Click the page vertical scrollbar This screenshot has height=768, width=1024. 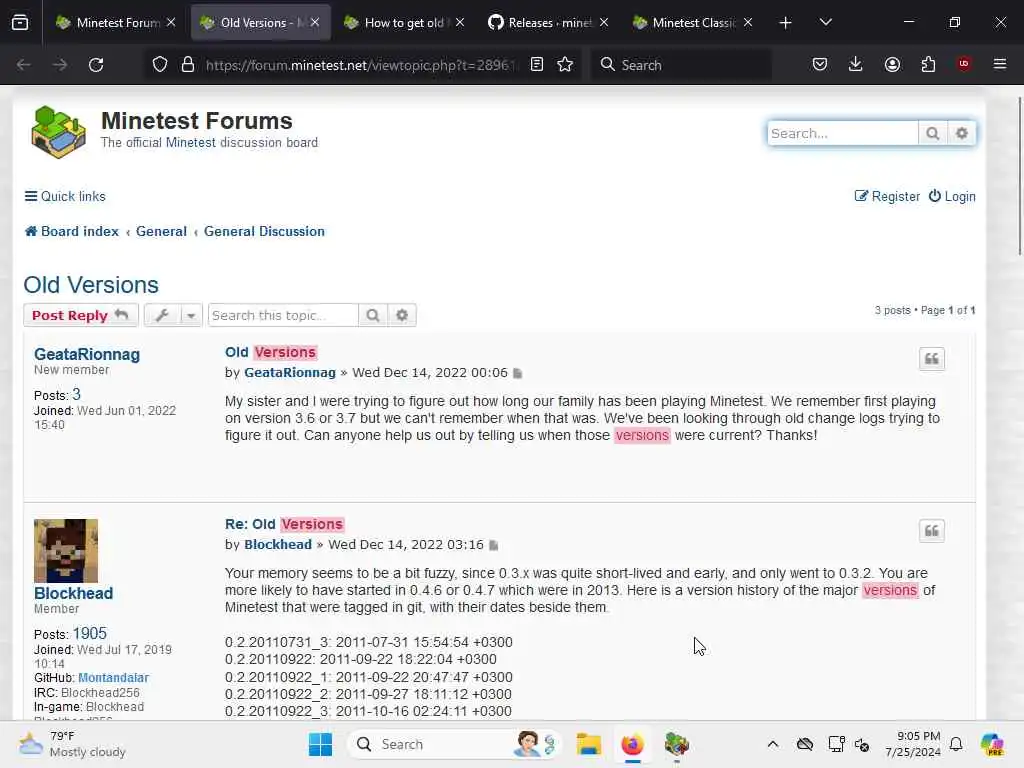click(x=1019, y=176)
